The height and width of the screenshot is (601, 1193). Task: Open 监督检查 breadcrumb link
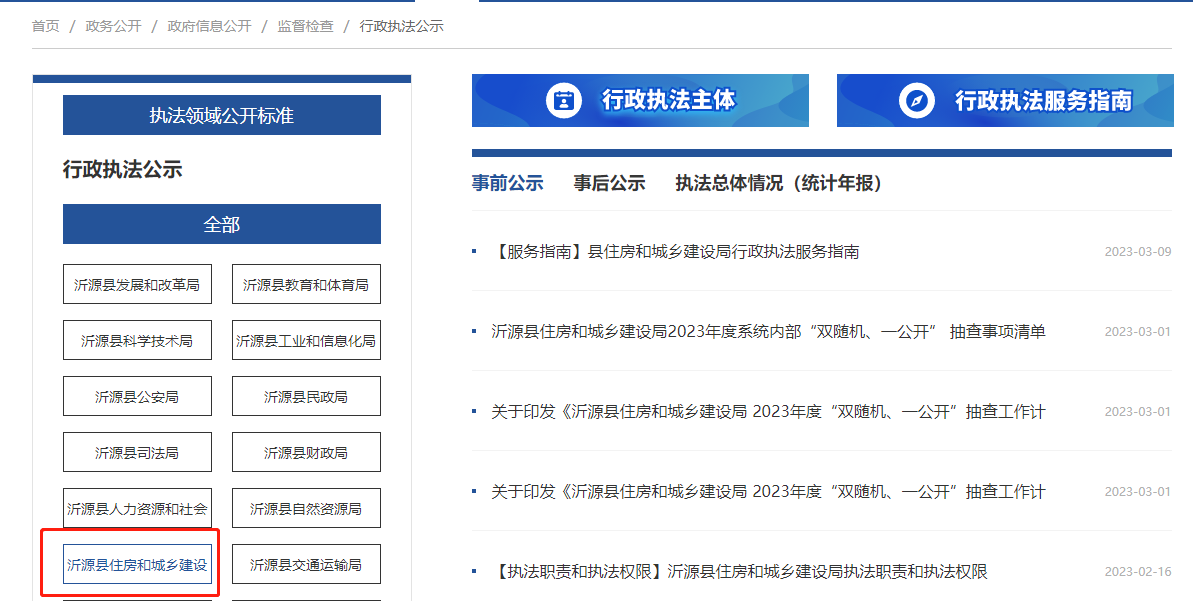[305, 26]
